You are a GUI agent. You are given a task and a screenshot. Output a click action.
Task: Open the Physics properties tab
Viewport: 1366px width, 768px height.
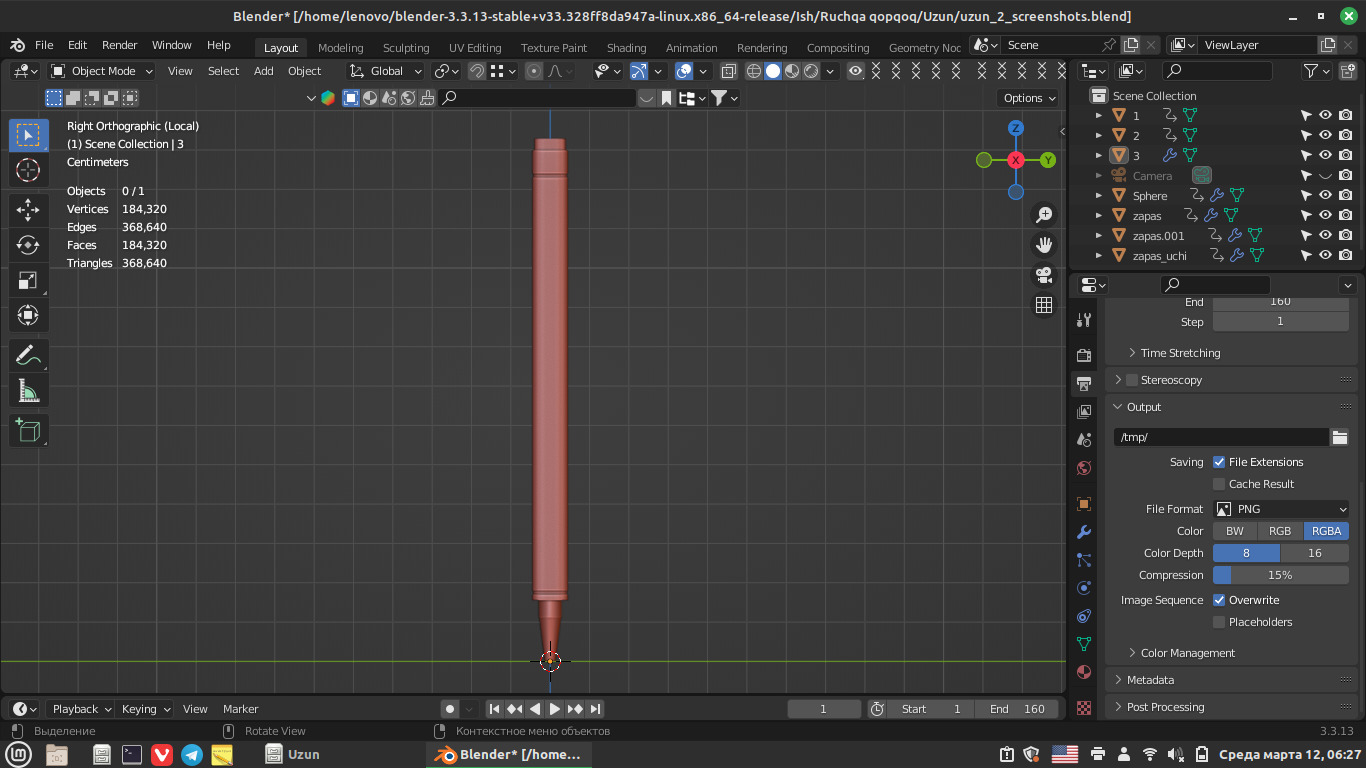pos(1084,588)
